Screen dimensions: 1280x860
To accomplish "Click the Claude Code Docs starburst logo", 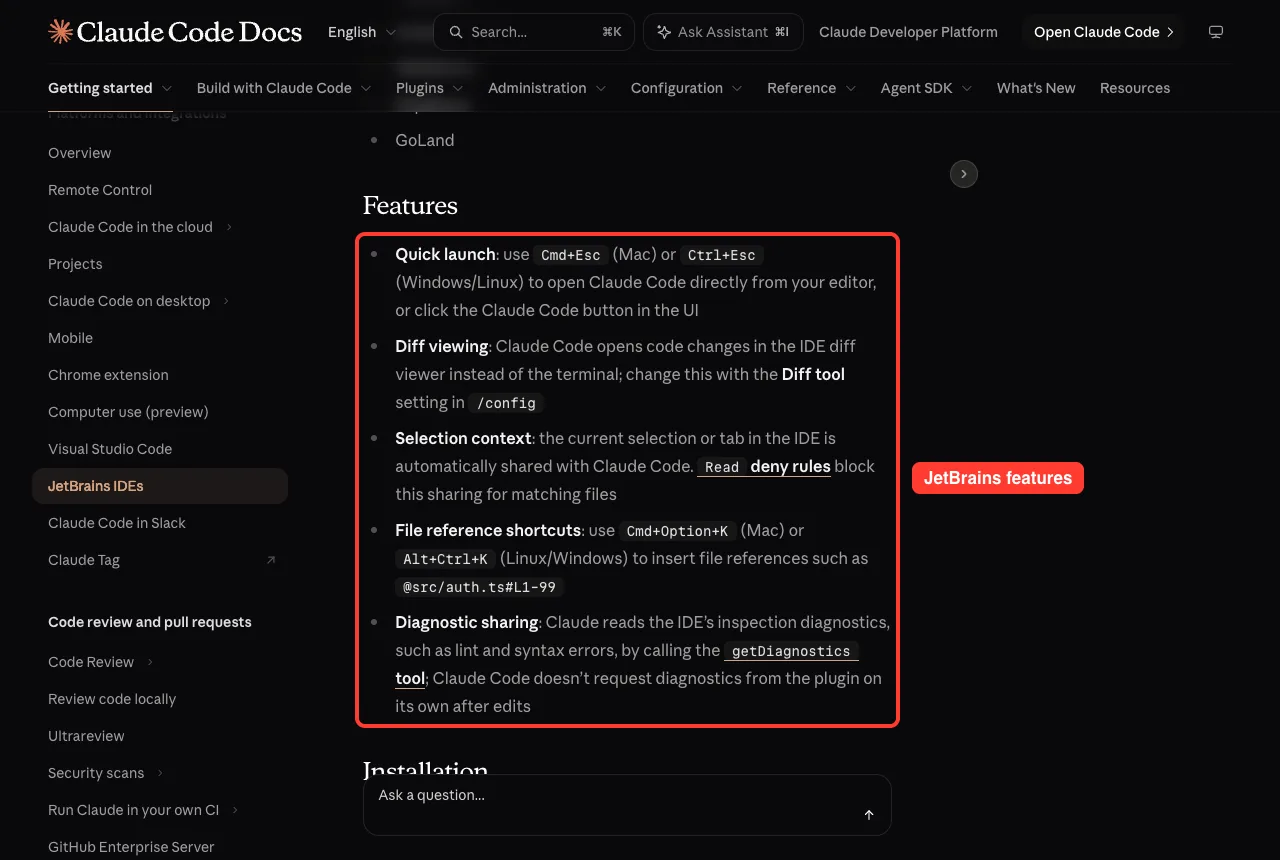I will [60, 32].
